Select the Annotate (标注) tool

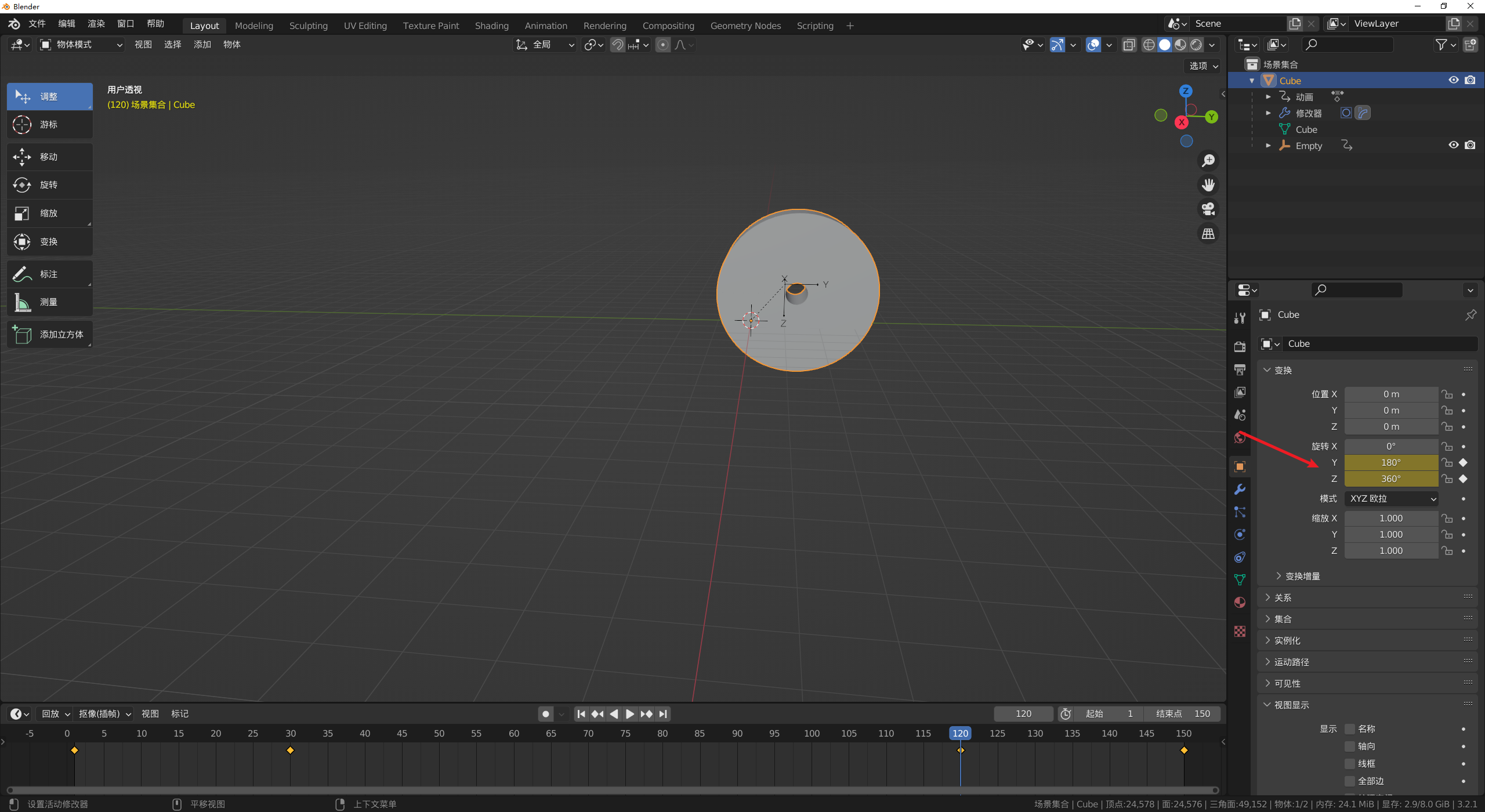coord(49,274)
